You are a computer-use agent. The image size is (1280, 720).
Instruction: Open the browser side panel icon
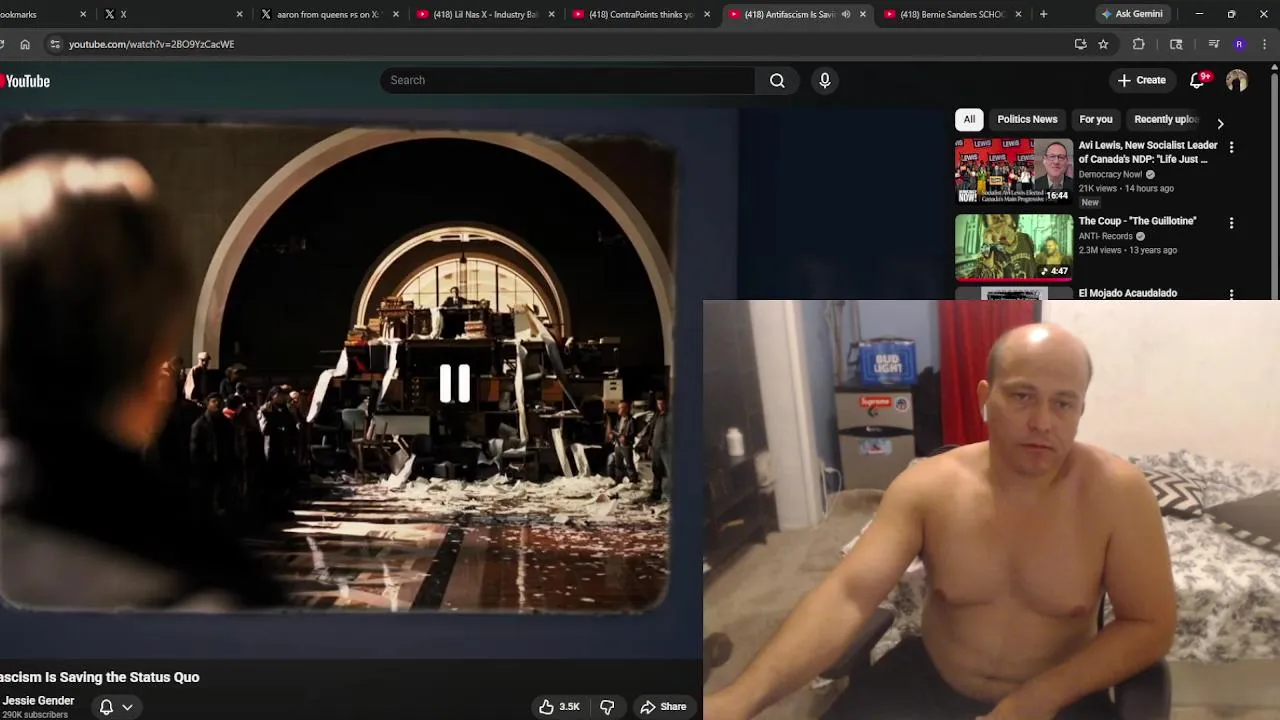tap(1176, 44)
